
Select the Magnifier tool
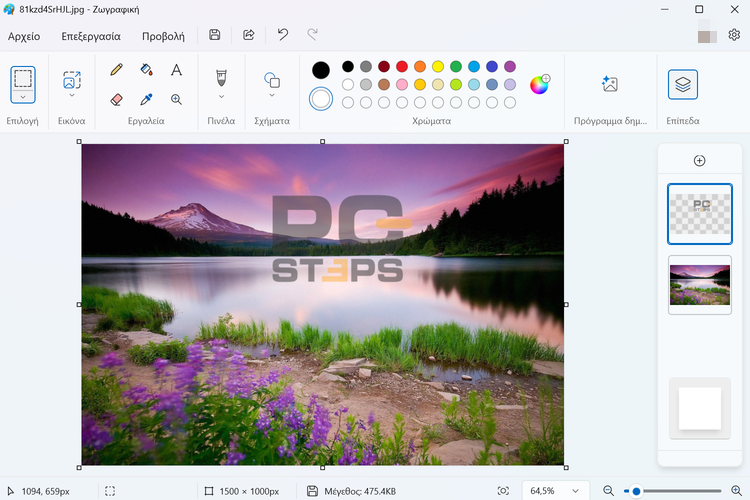click(x=176, y=100)
